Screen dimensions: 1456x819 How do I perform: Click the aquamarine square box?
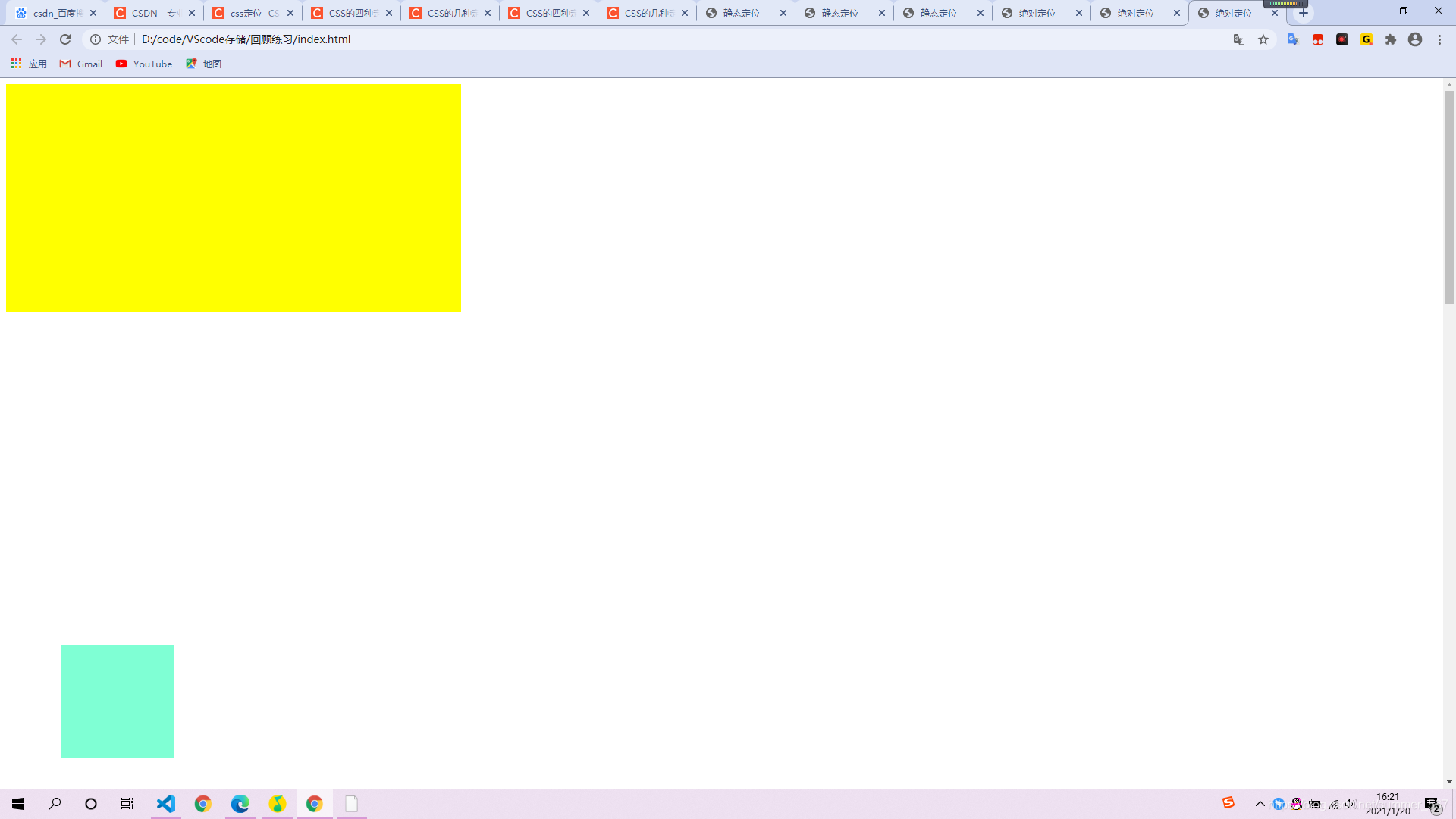[118, 701]
